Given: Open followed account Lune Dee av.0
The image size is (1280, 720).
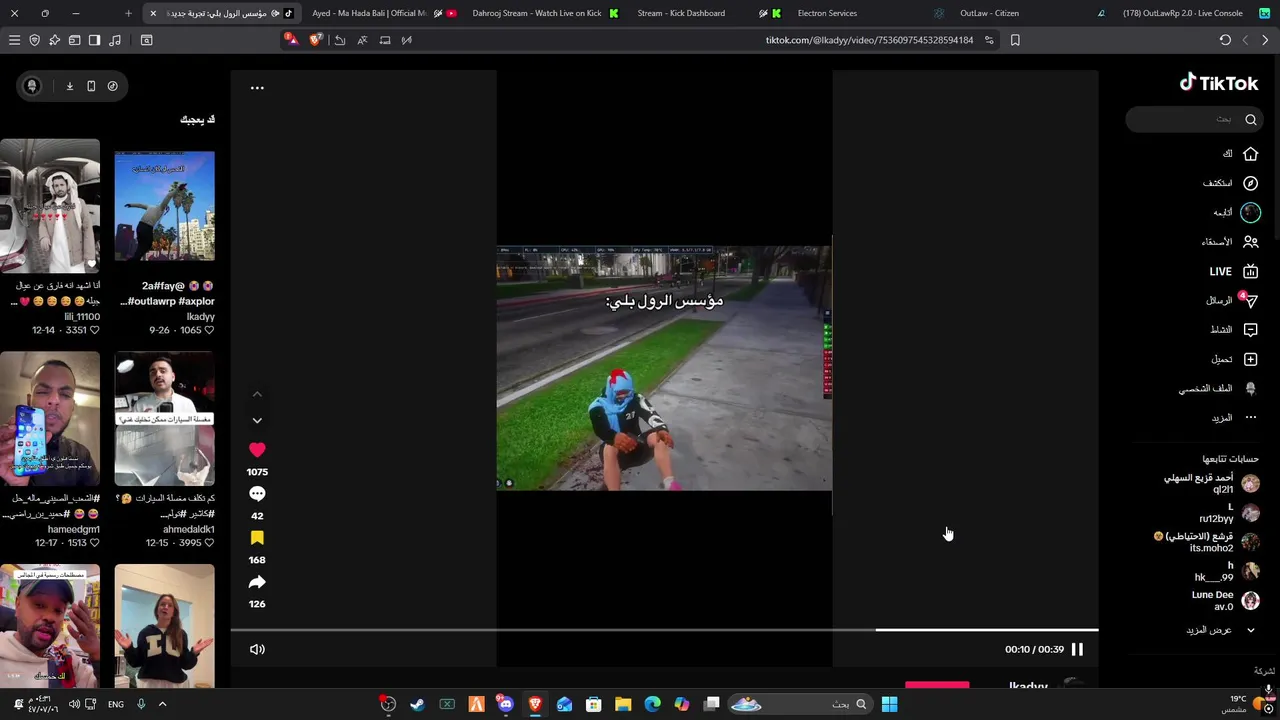Looking at the screenshot, I should click(1225, 600).
